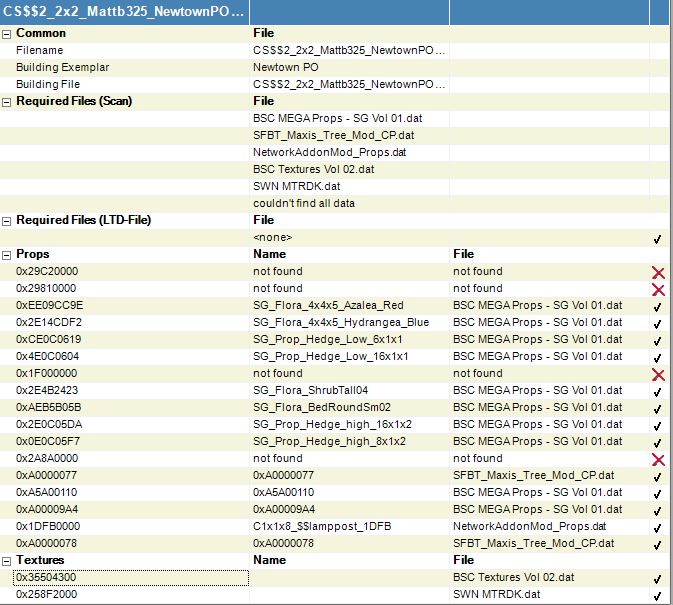Click SG_Flora_4x4x5_Hydrangea_Blue prop name
The image size is (673, 605).
(341, 322)
